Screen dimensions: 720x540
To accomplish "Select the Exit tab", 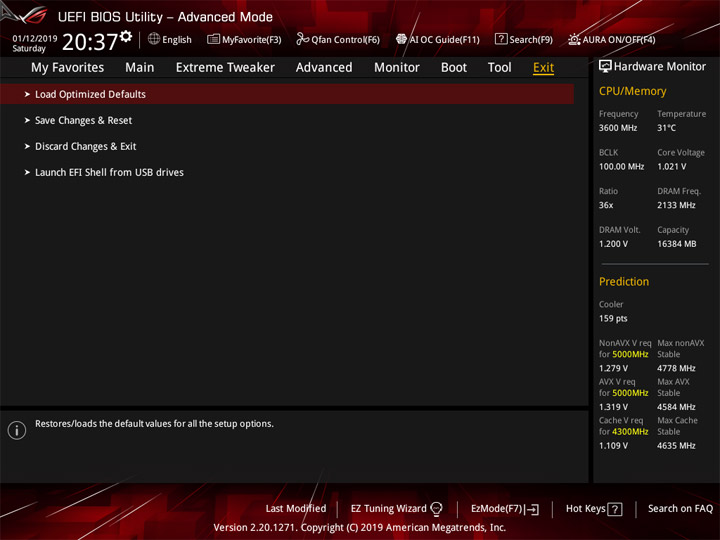I will (543, 68).
